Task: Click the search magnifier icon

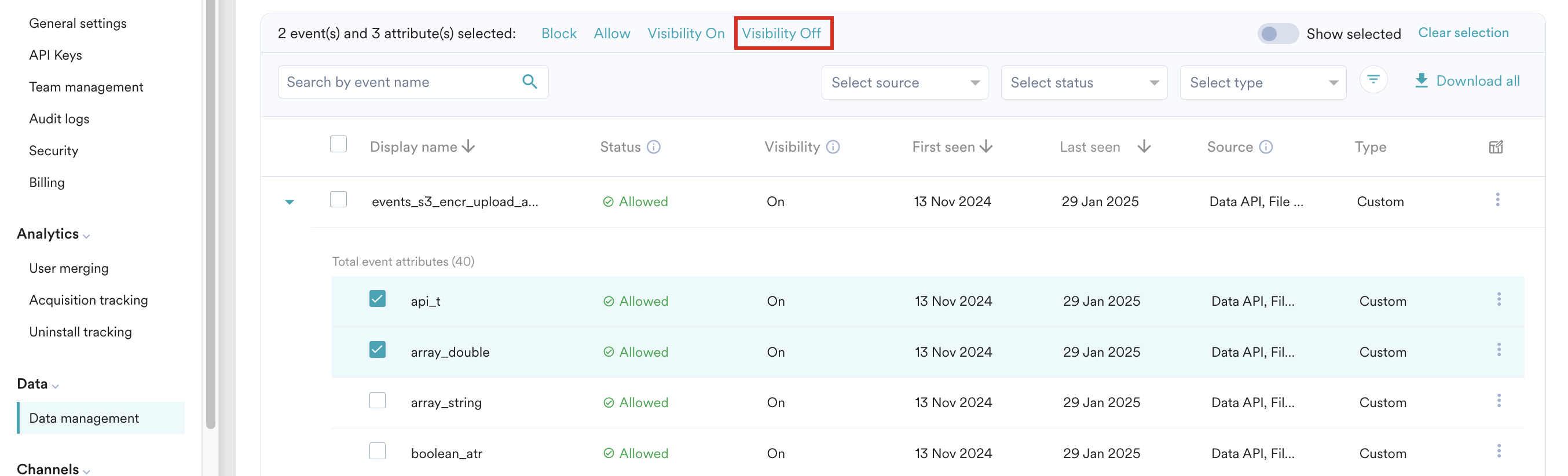Action: [530, 82]
